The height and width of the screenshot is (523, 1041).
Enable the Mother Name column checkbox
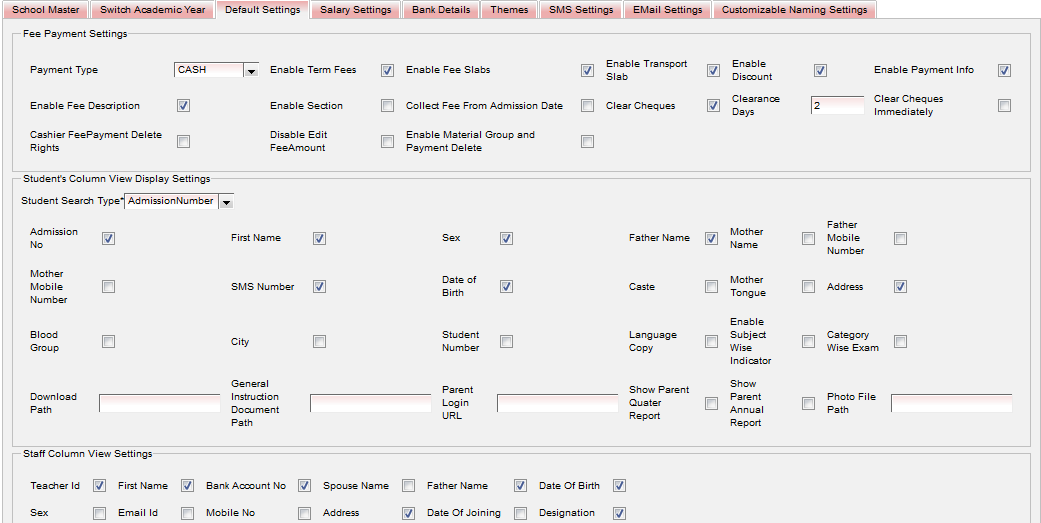pyautogui.click(x=808, y=239)
